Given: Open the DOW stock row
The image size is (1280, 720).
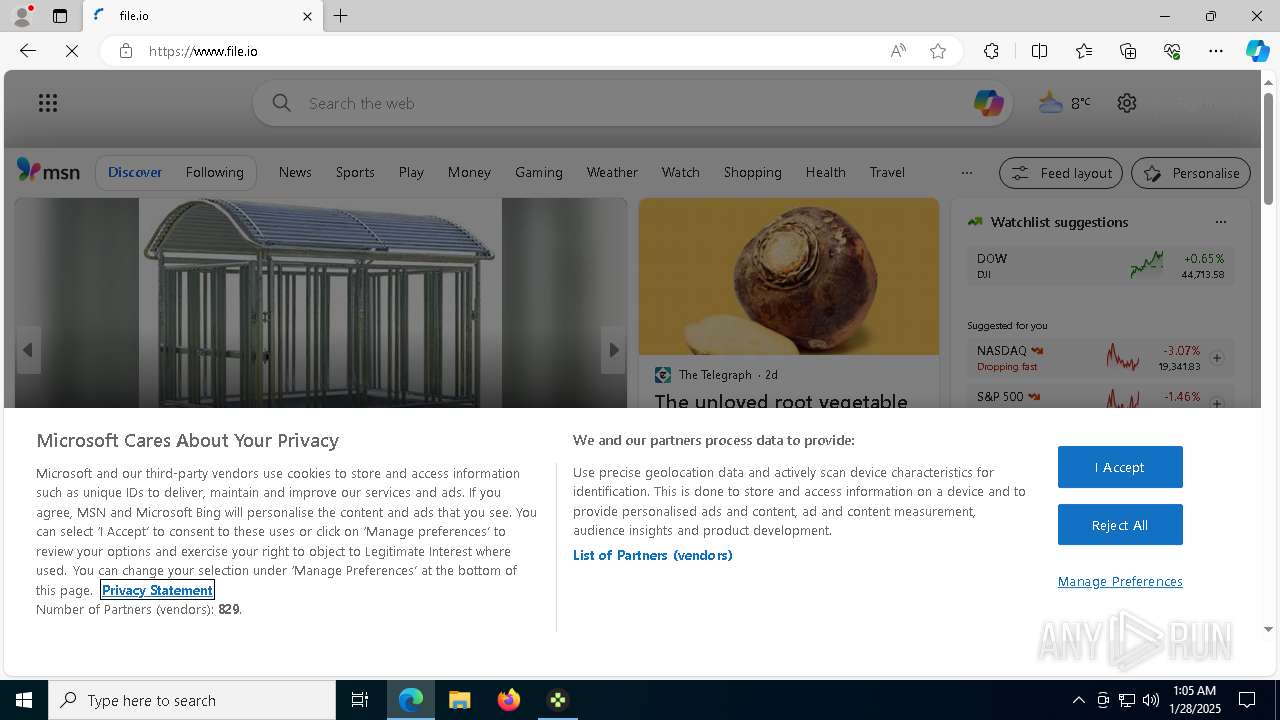Looking at the screenshot, I should tap(1100, 265).
